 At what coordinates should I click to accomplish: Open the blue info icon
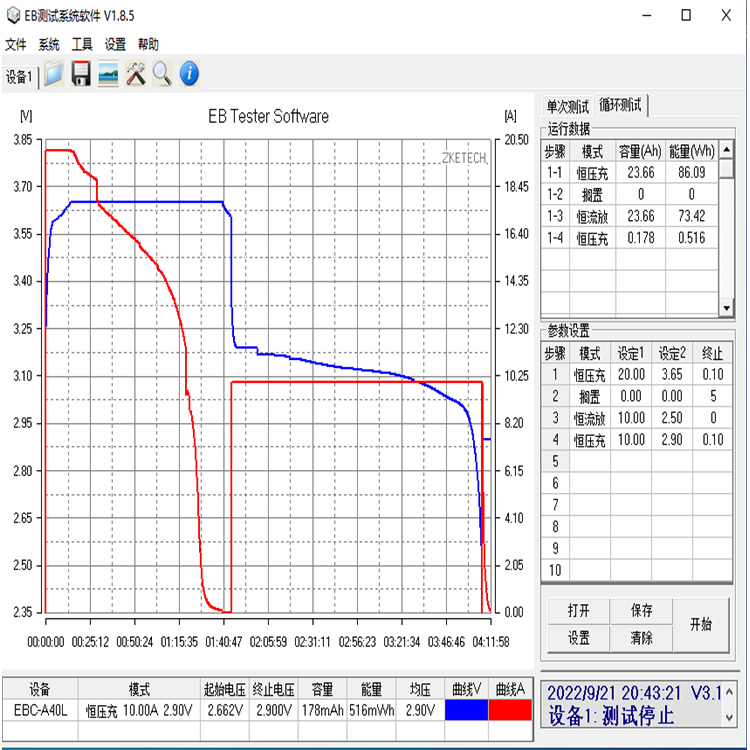pyautogui.click(x=188, y=74)
